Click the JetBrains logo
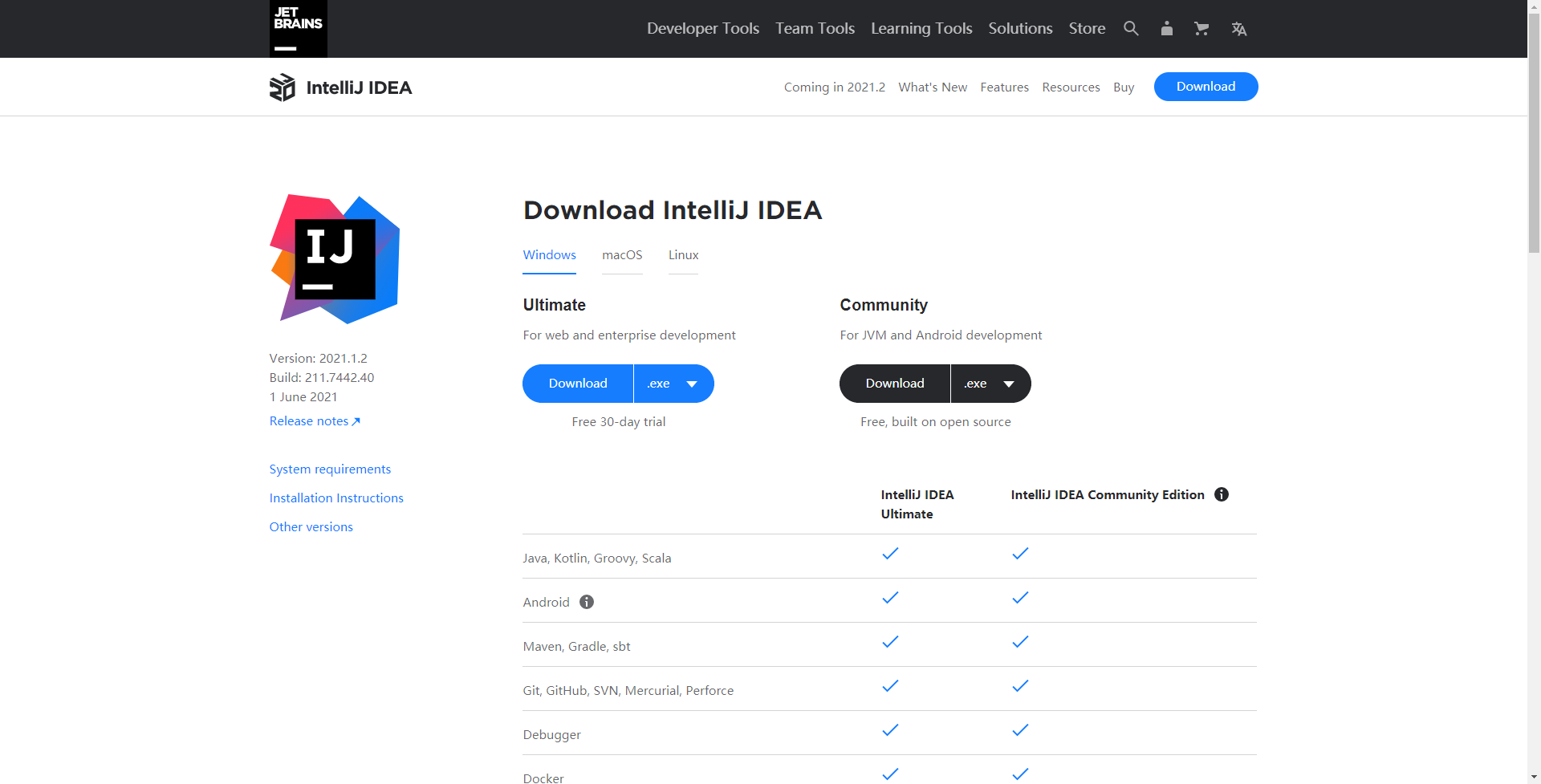This screenshot has height=784, width=1541. click(x=298, y=28)
